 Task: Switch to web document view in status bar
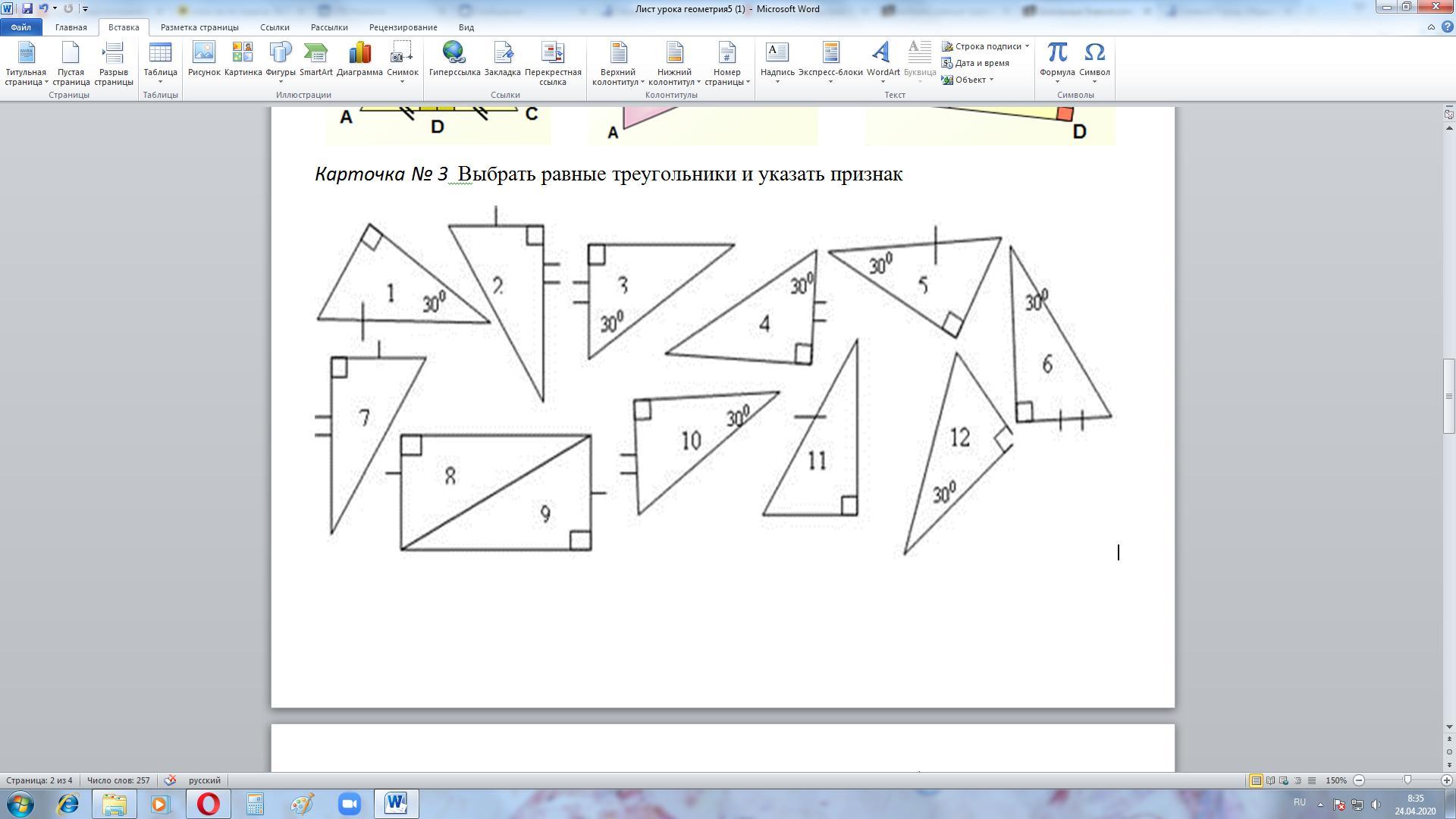tap(1284, 780)
